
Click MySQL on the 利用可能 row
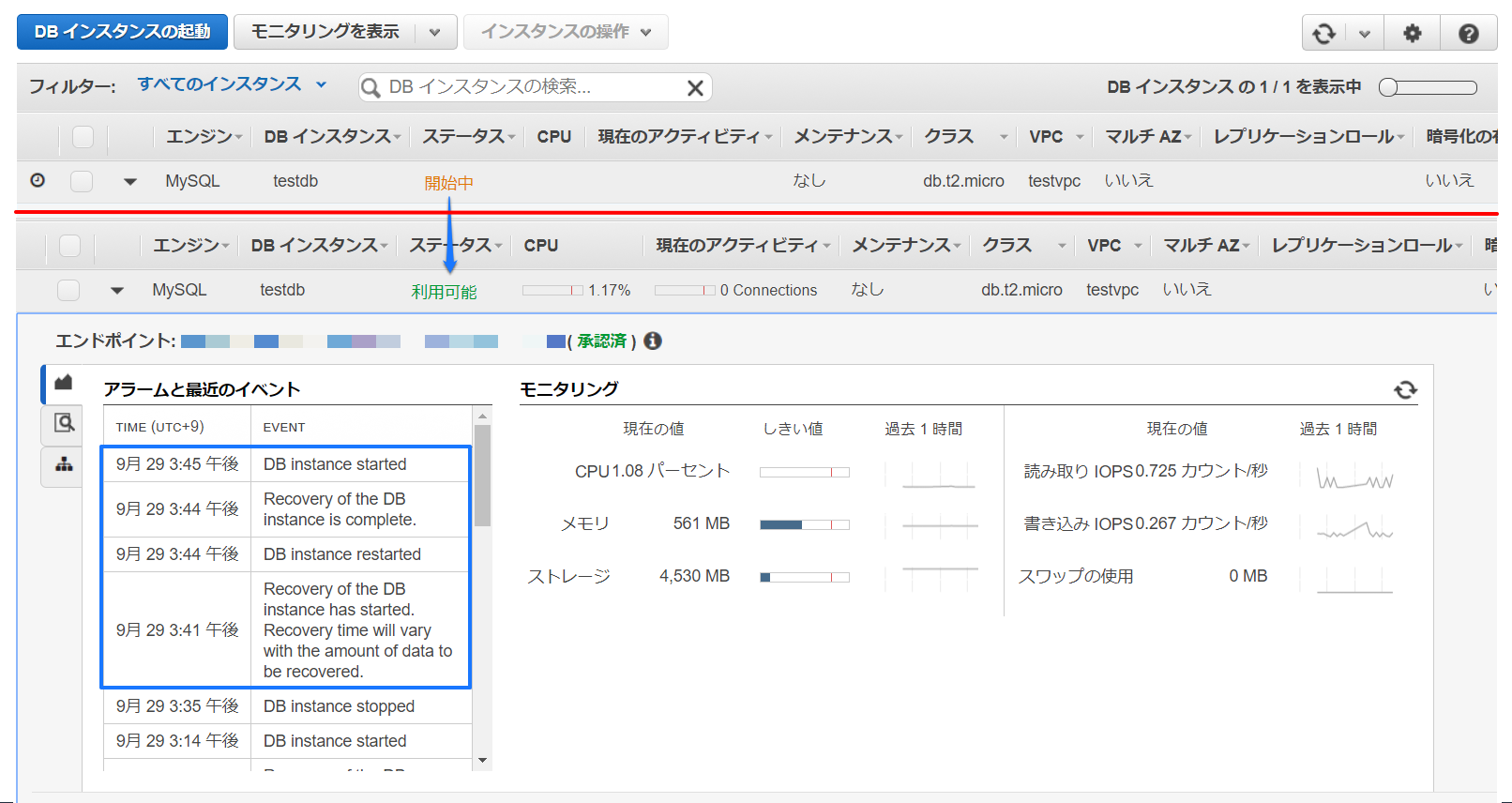pos(179,291)
